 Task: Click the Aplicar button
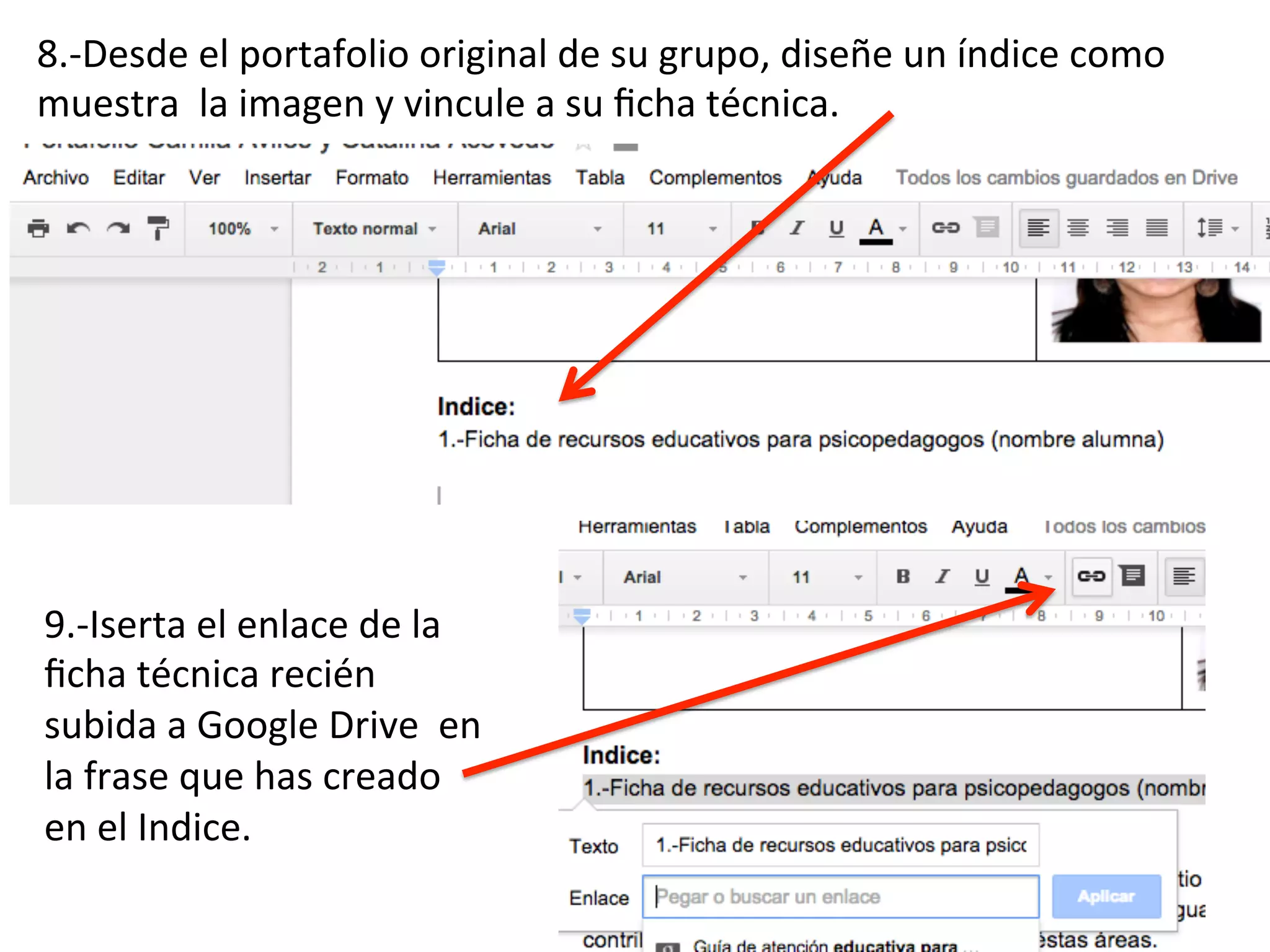click(x=1106, y=896)
